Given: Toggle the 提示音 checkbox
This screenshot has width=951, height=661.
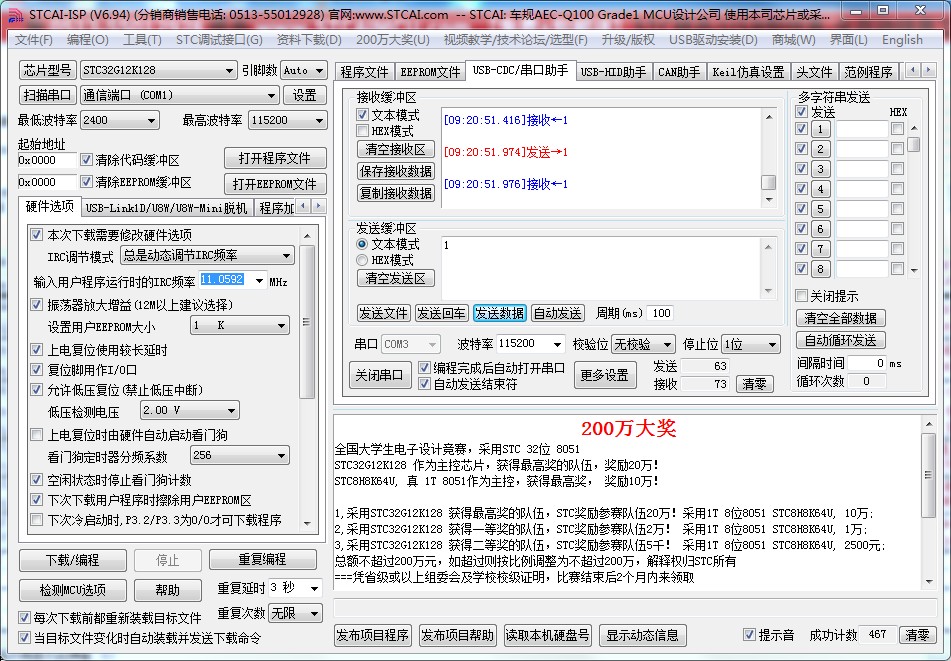Looking at the screenshot, I should 750,635.
